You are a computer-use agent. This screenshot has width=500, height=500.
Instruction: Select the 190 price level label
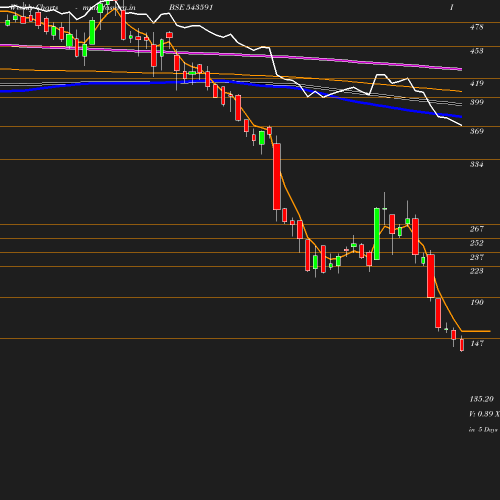click(477, 302)
